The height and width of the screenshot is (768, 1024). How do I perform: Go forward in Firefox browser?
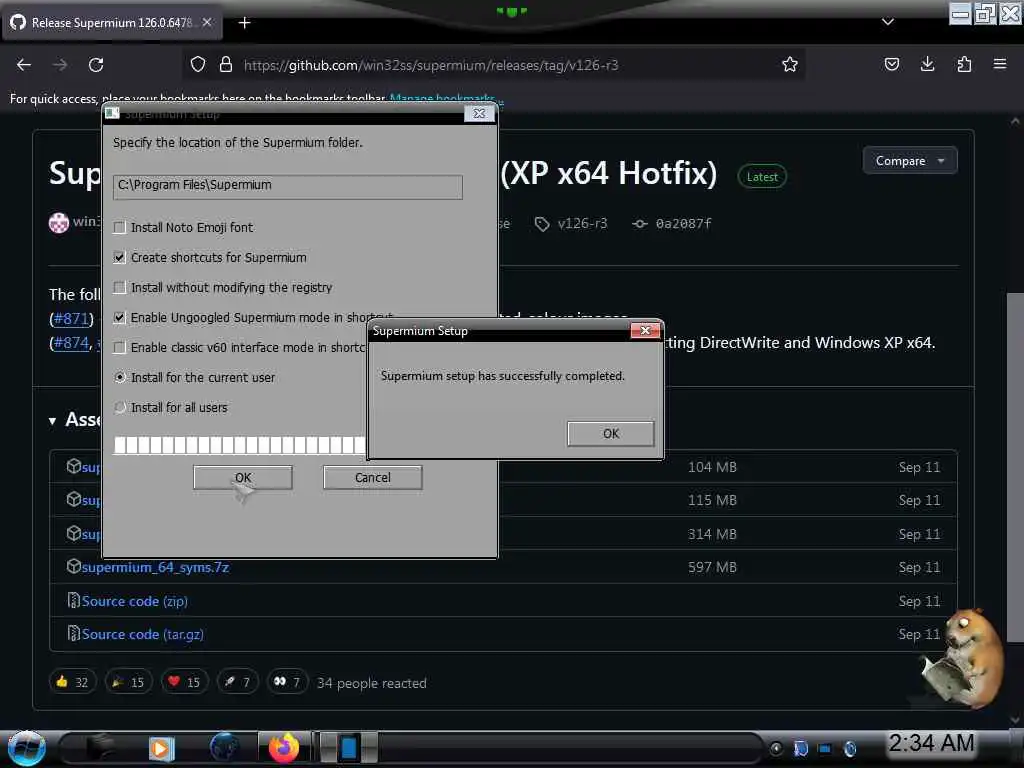[60, 65]
